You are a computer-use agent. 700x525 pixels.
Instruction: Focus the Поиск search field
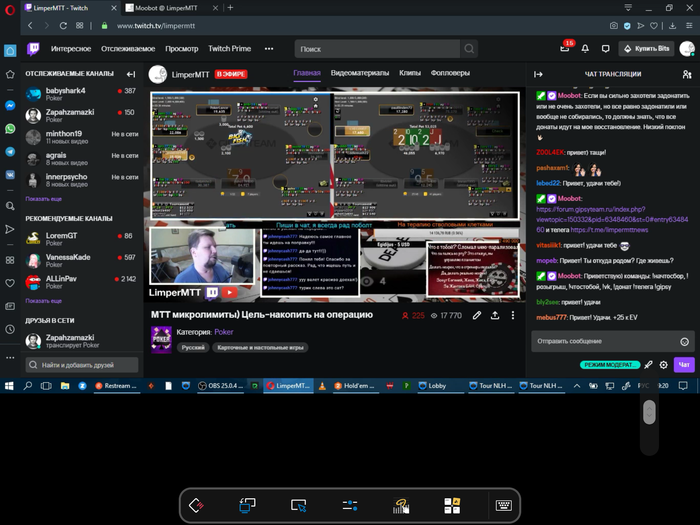[x=377, y=49]
